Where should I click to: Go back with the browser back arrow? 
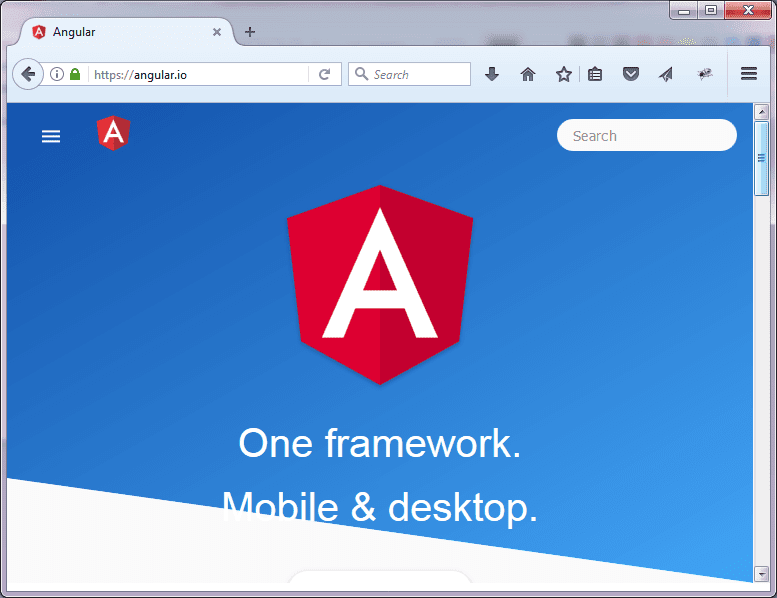pos(28,74)
